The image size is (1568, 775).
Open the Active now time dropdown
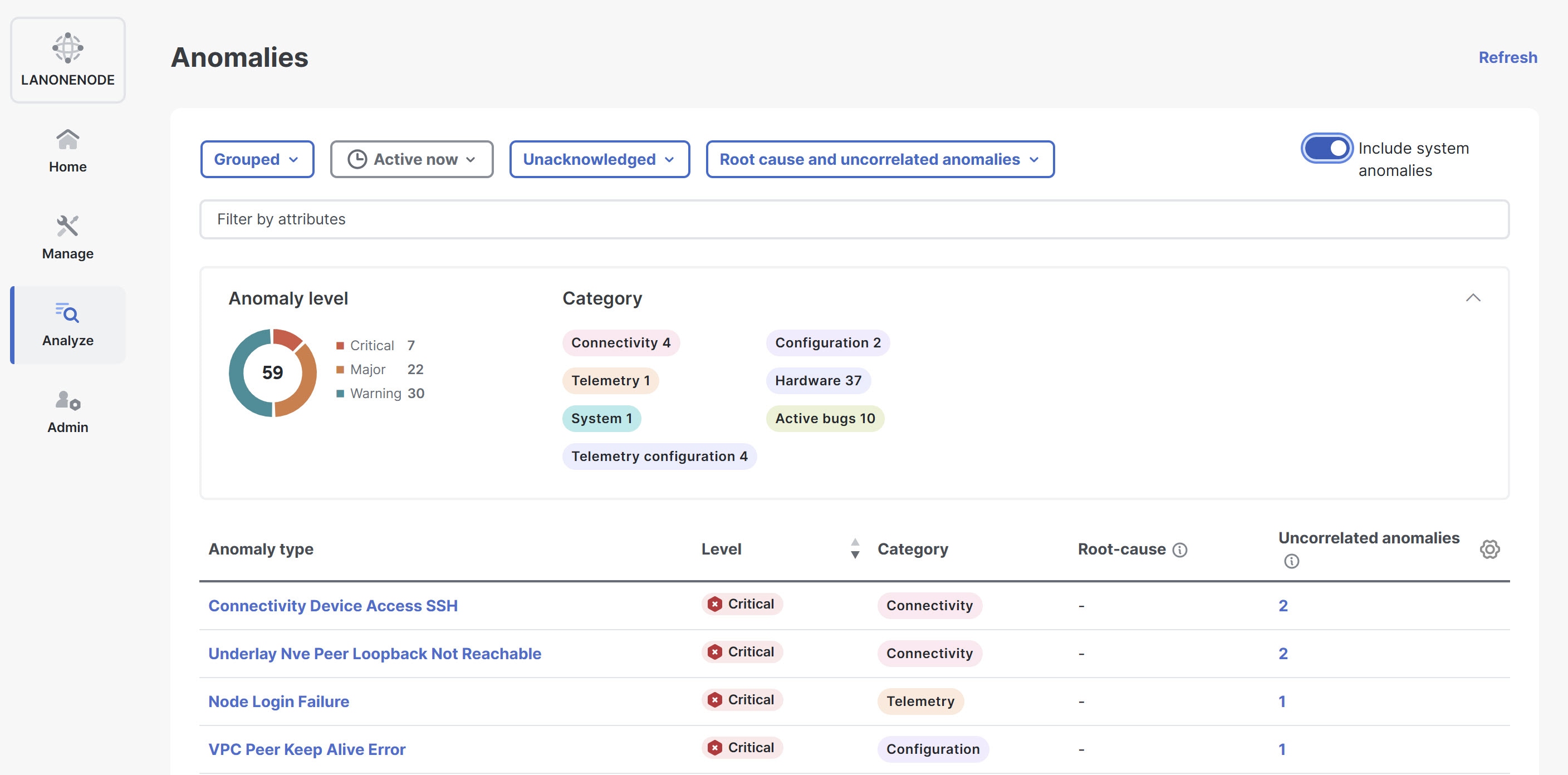(x=411, y=159)
